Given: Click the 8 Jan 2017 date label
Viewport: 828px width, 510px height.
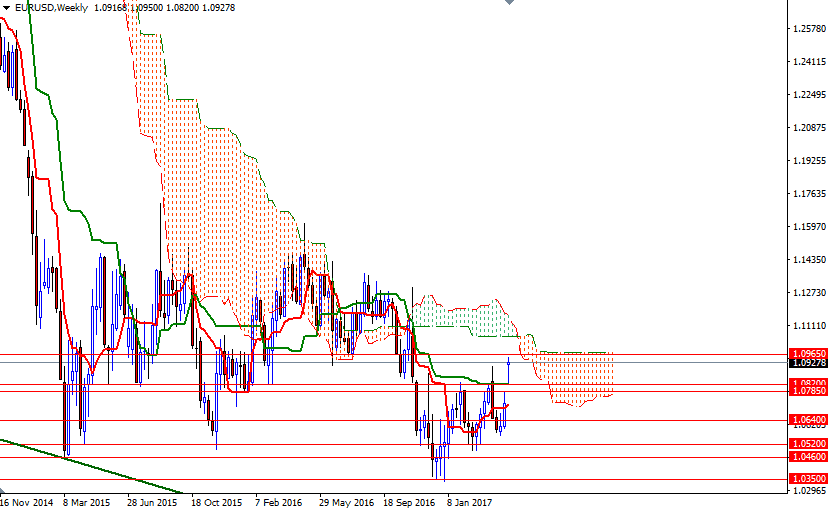Looking at the screenshot, I should (469, 503).
